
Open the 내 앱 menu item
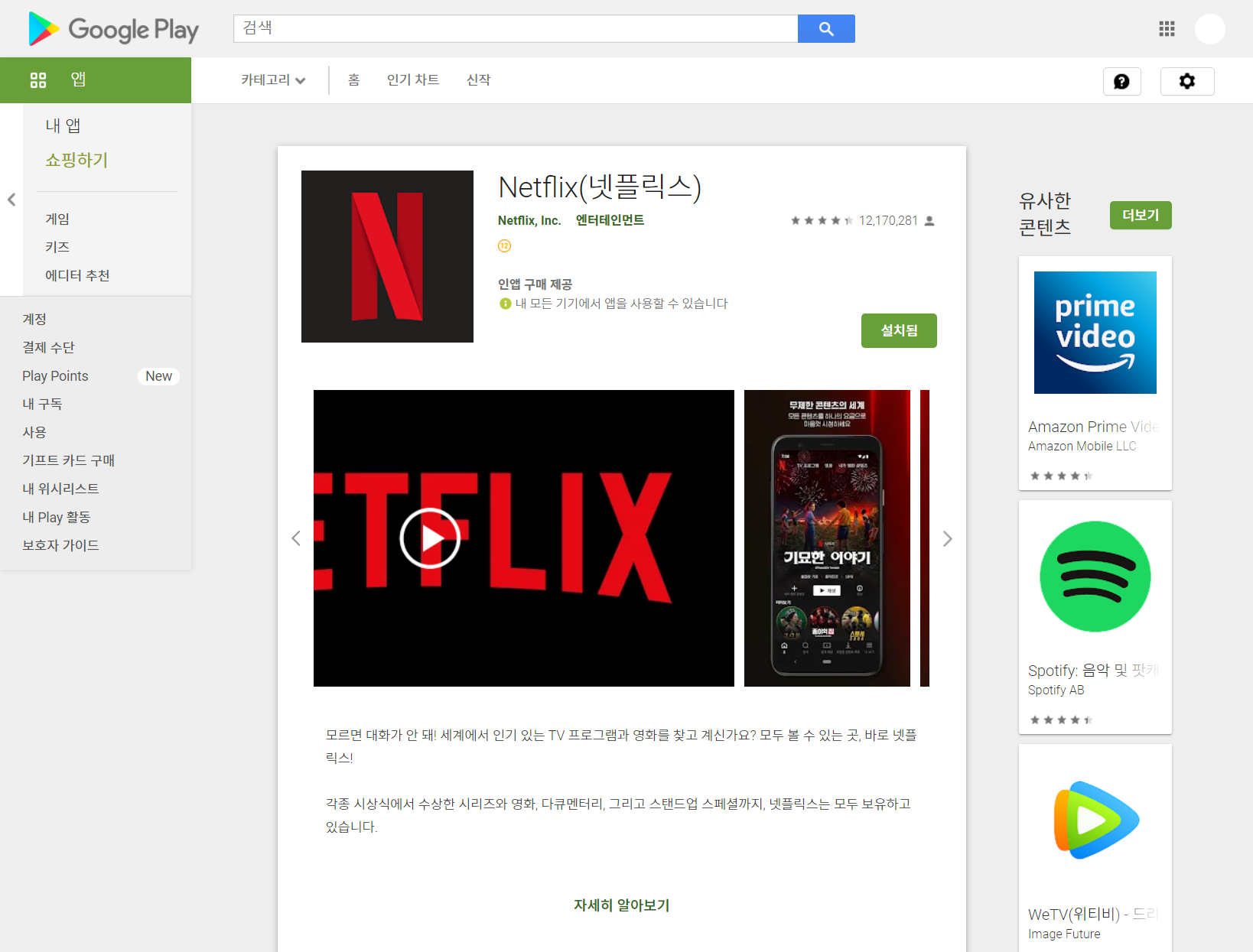click(63, 125)
